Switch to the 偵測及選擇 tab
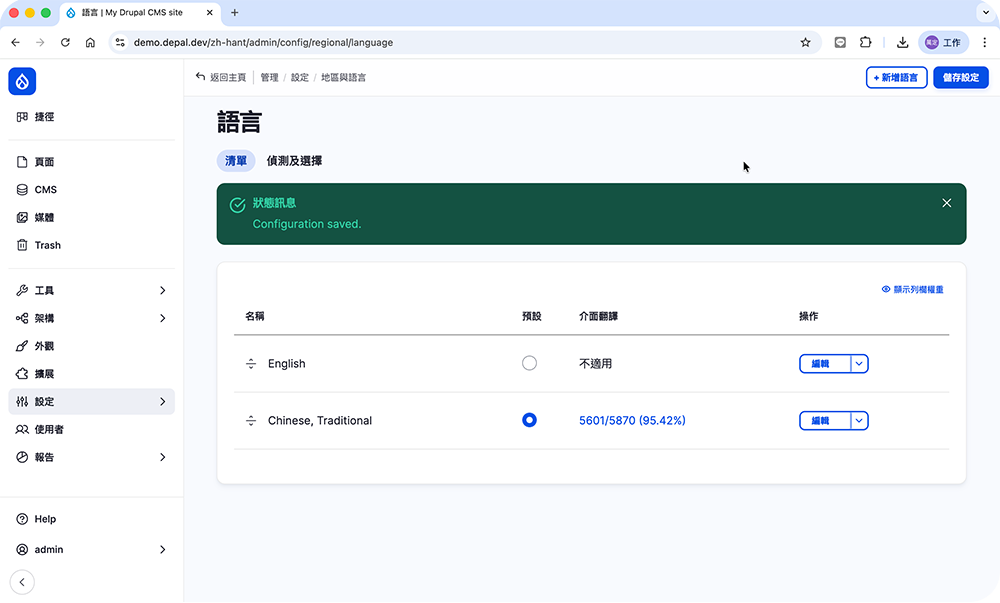 [x=294, y=161]
